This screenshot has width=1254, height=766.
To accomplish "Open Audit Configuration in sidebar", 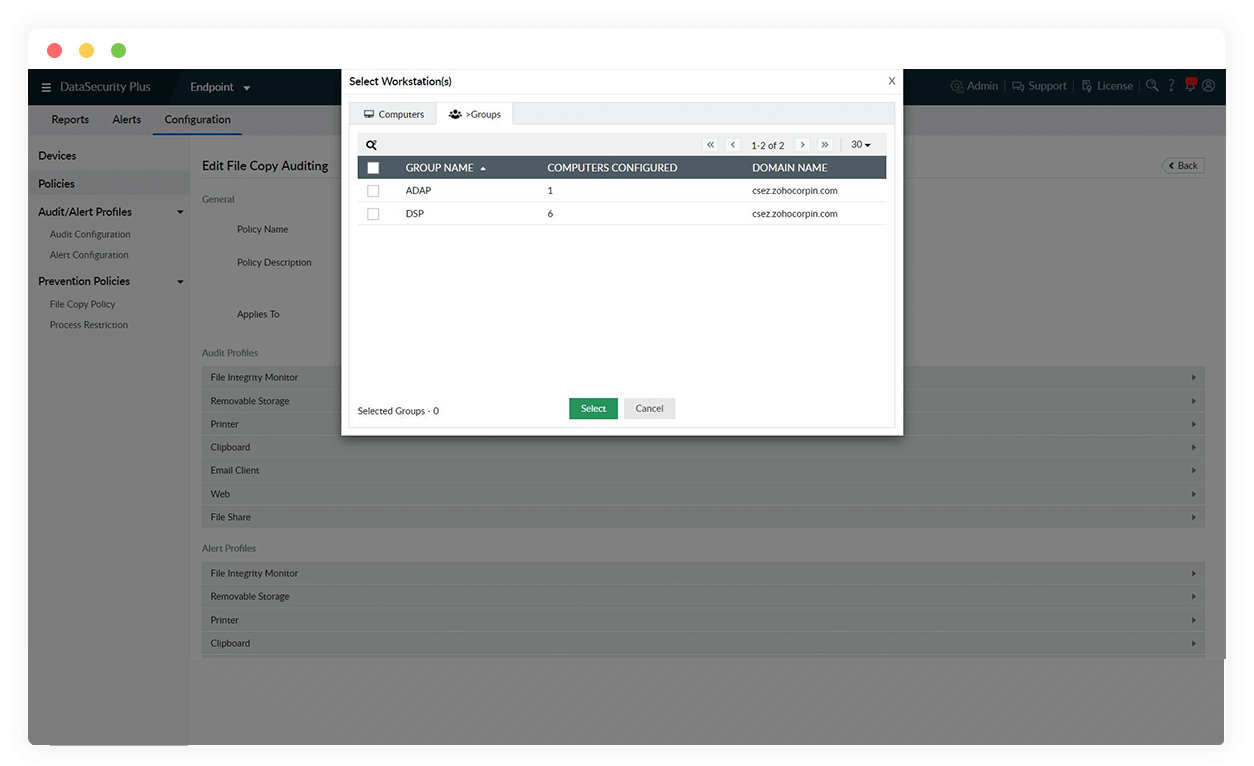I will pos(90,234).
